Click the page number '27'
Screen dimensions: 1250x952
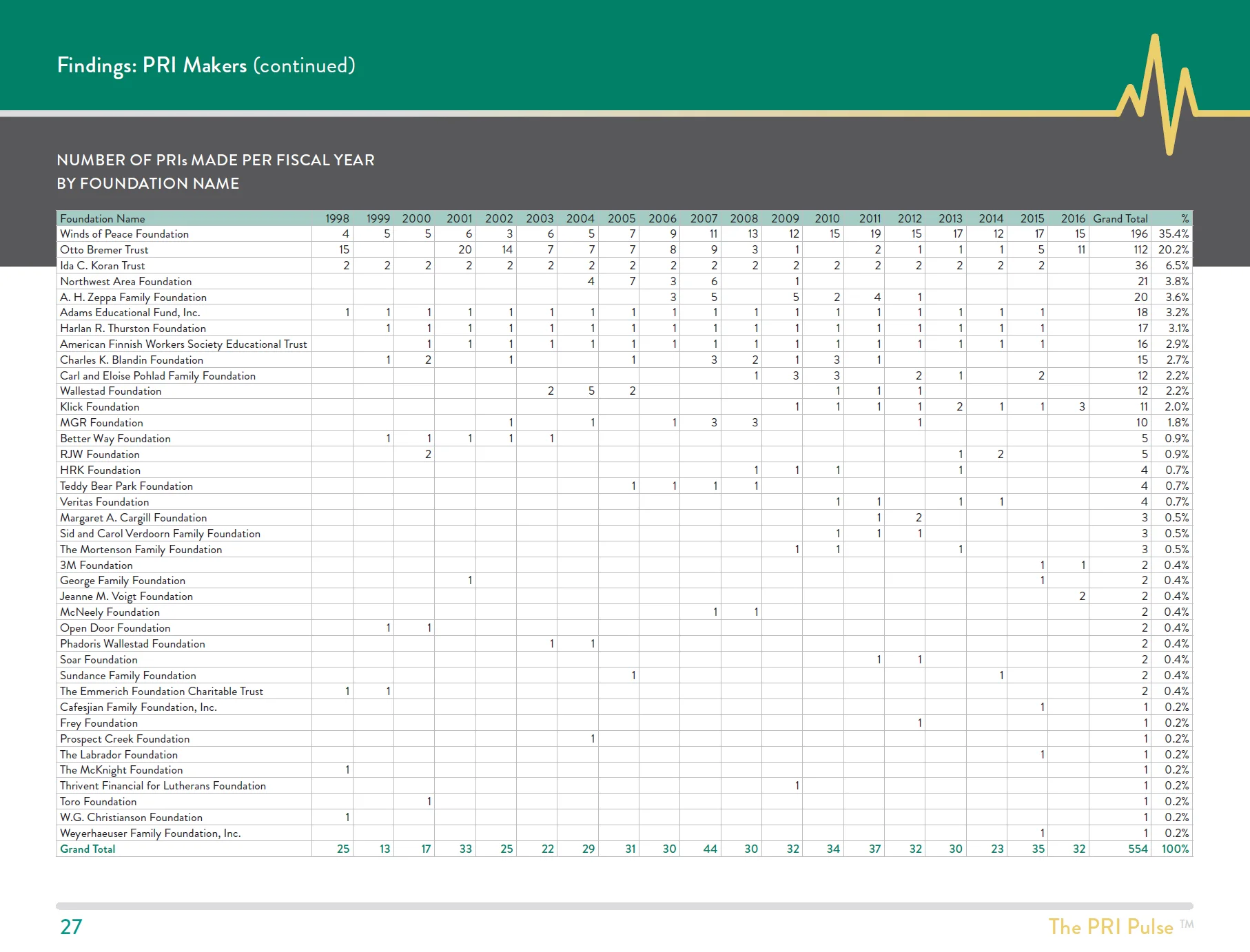71,927
